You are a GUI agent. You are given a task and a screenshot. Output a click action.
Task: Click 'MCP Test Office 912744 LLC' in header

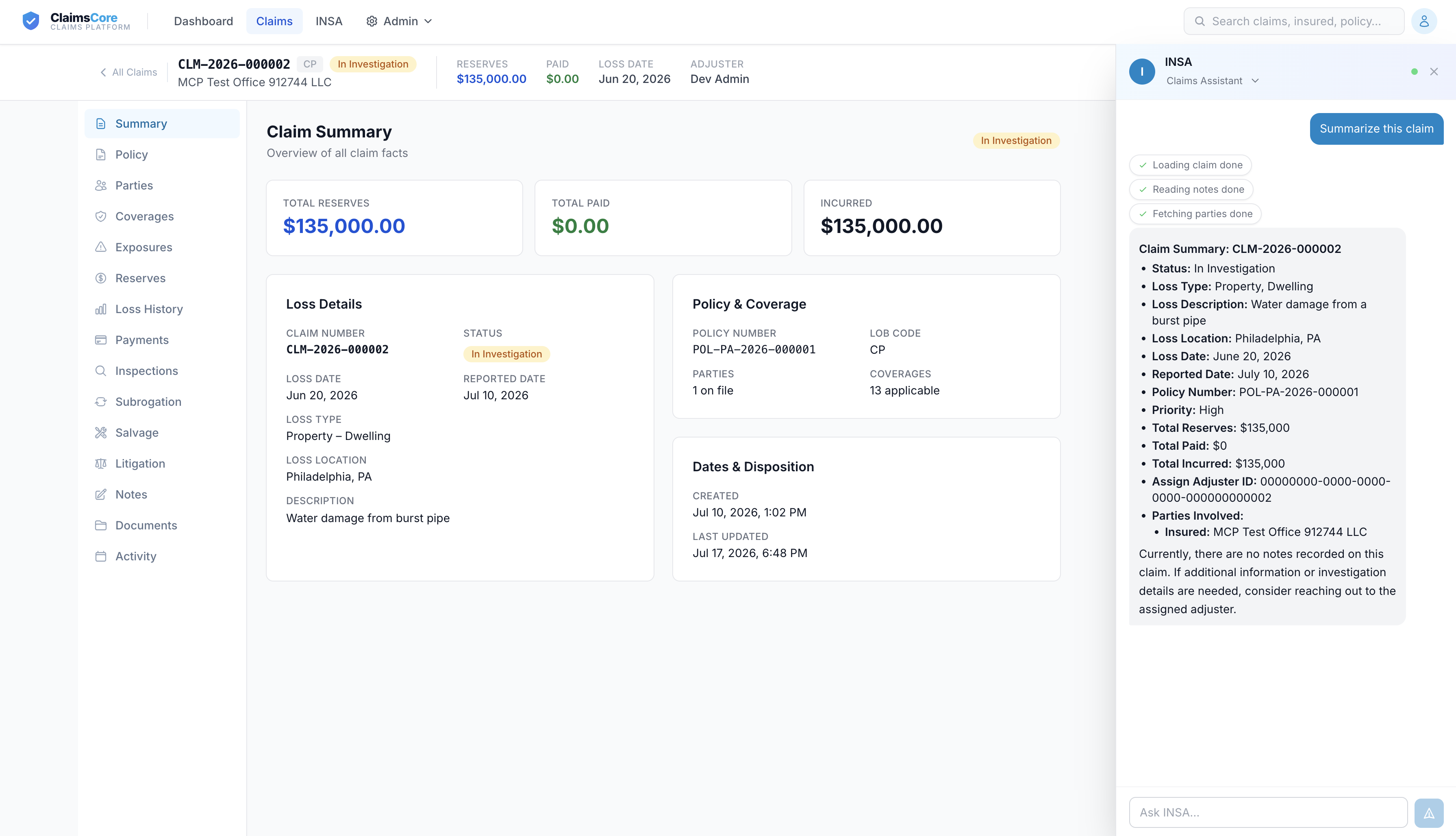(254, 83)
